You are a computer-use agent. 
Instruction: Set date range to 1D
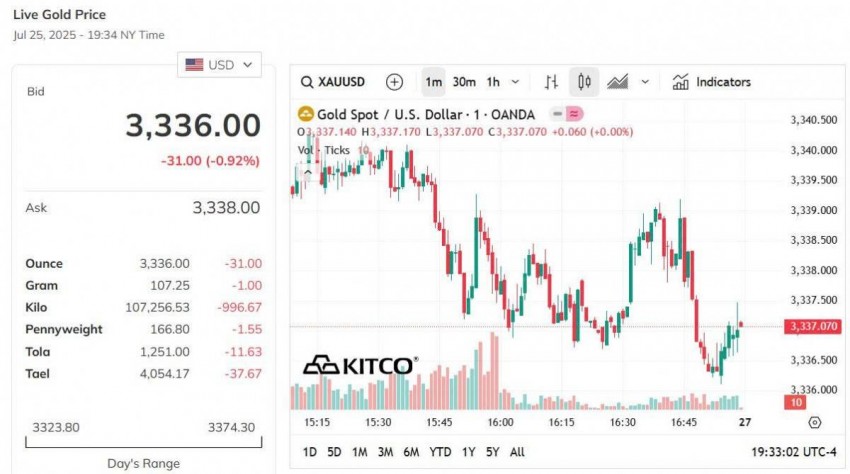tap(310, 452)
